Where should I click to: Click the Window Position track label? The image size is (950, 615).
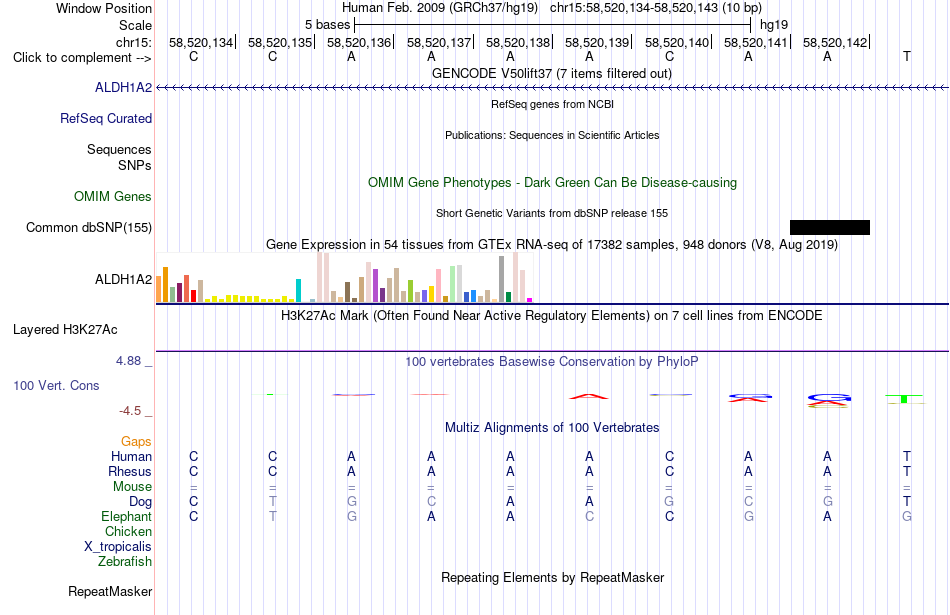pyautogui.click(x=104, y=8)
